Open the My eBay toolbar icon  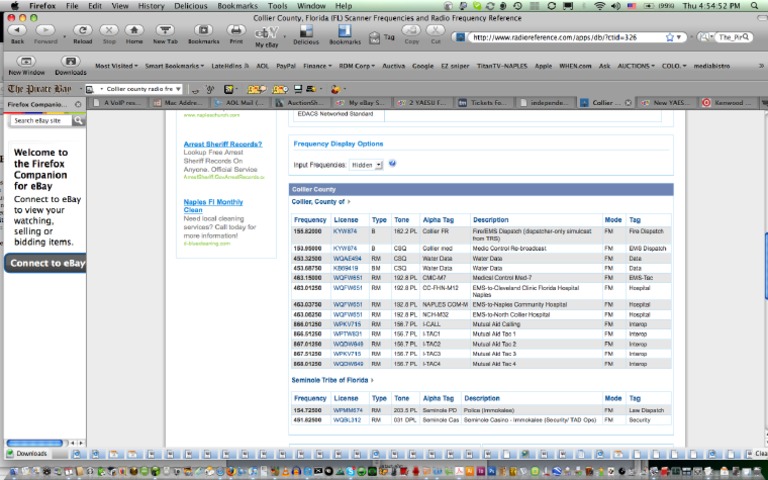[267, 33]
